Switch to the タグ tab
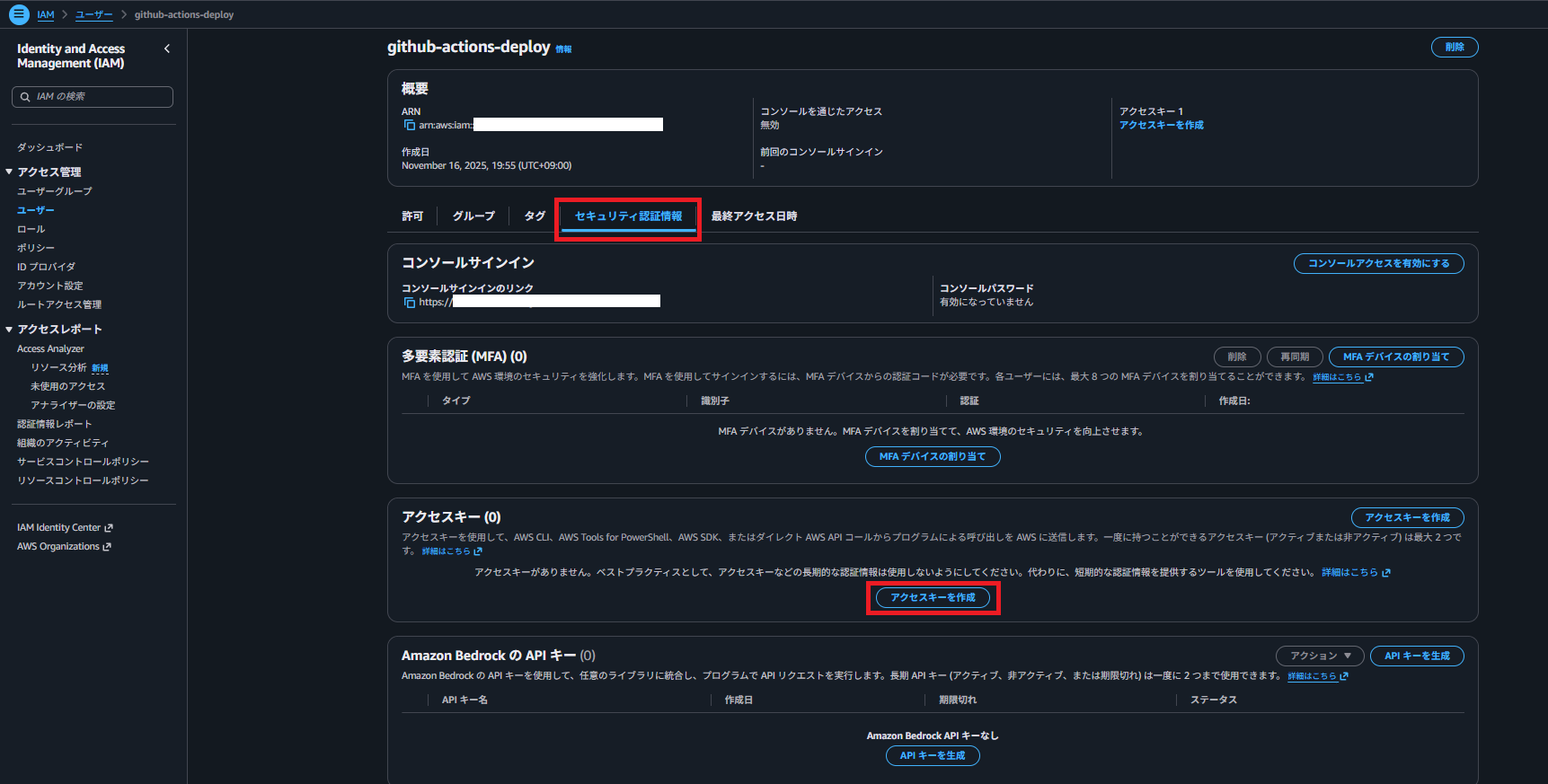The width and height of the screenshot is (1548, 784). tap(535, 216)
